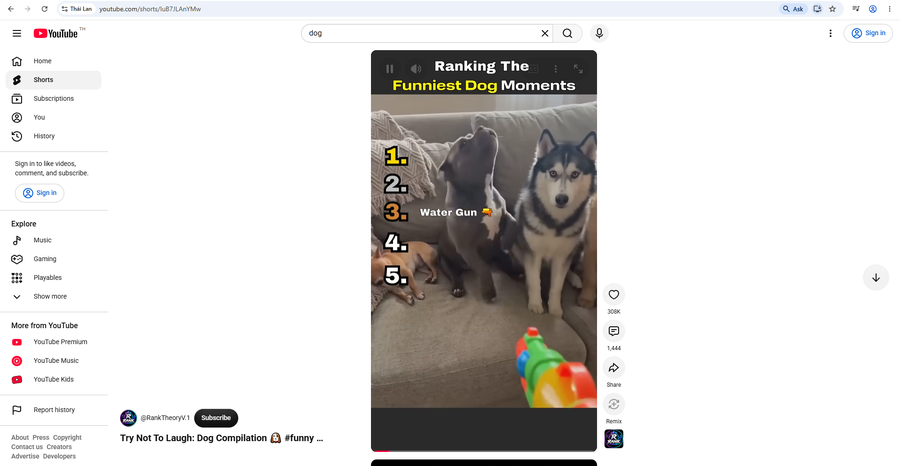Open Home in the sidebar

(53, 61)
